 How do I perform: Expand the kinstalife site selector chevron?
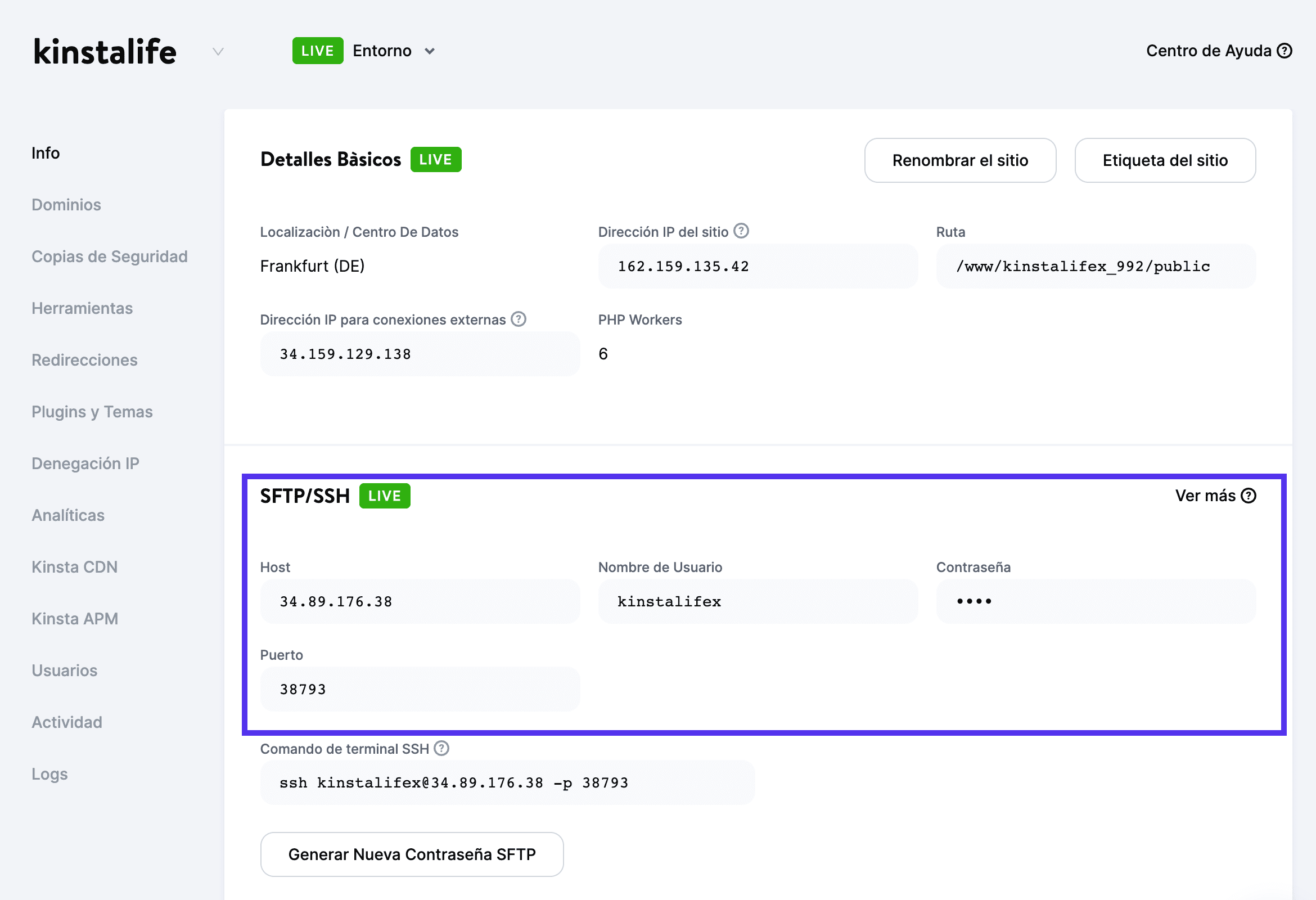[x=218, y=51]
